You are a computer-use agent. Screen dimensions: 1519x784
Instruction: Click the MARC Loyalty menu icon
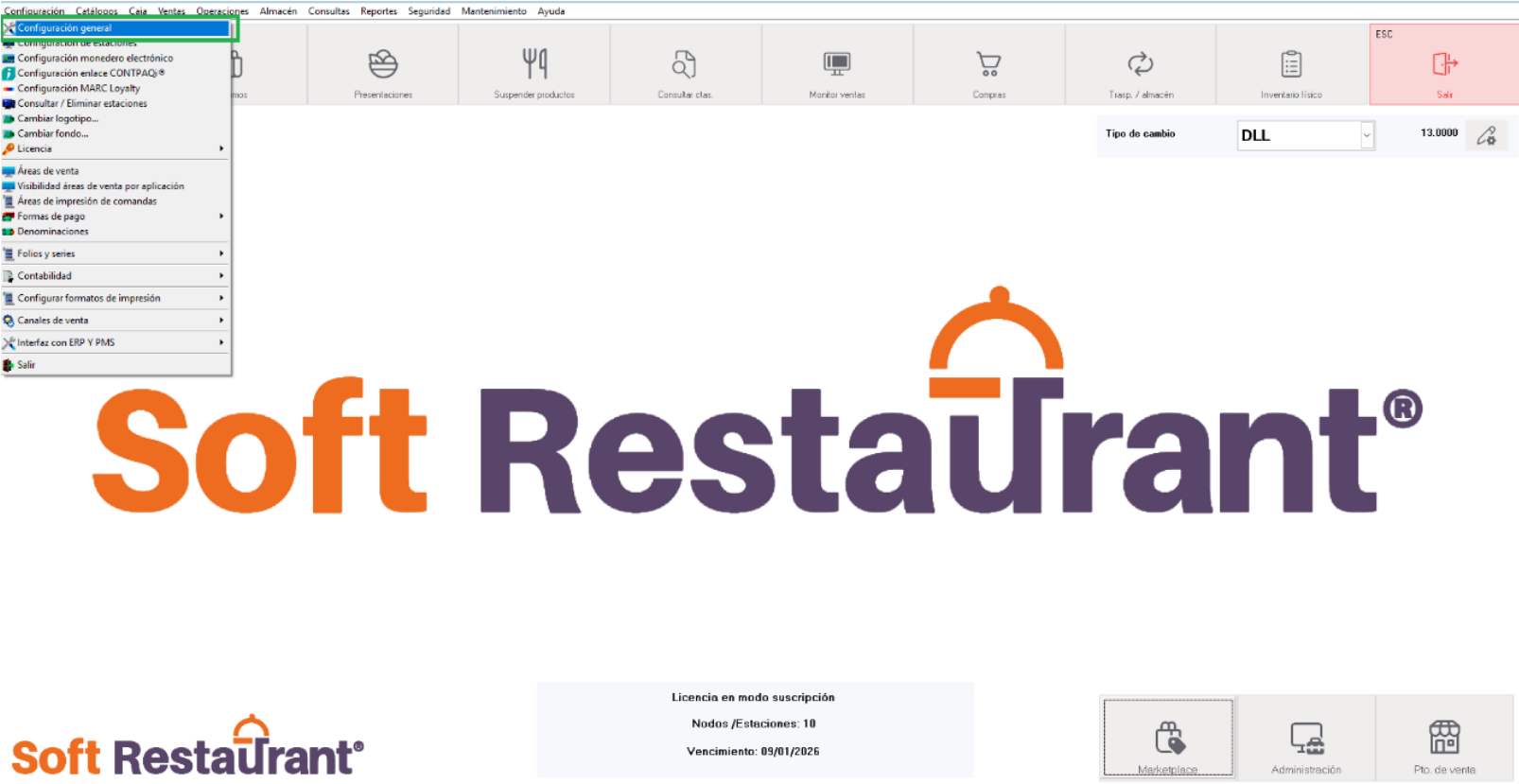(x=9, y=89)
